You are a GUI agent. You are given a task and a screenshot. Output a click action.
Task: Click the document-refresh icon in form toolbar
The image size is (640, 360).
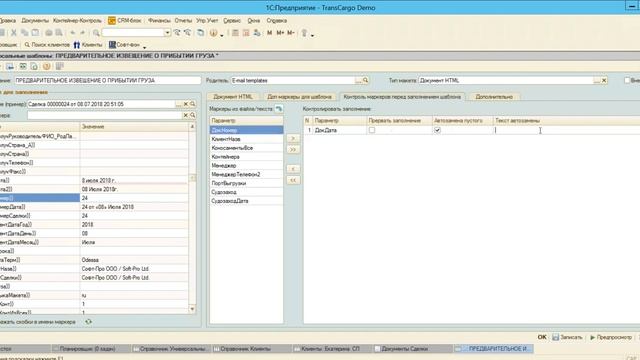(34, 67)
